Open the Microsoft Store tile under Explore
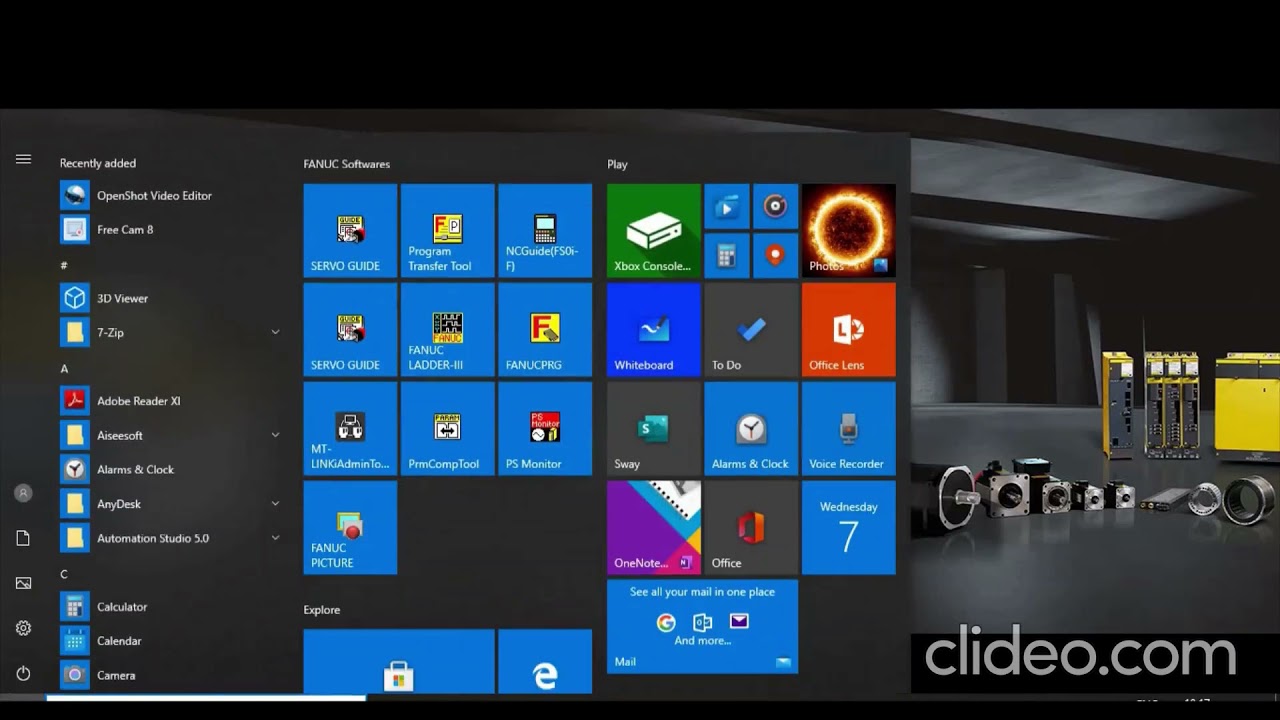The height and width of the screenshot is (720, 1280). click(x=399, y=661)
